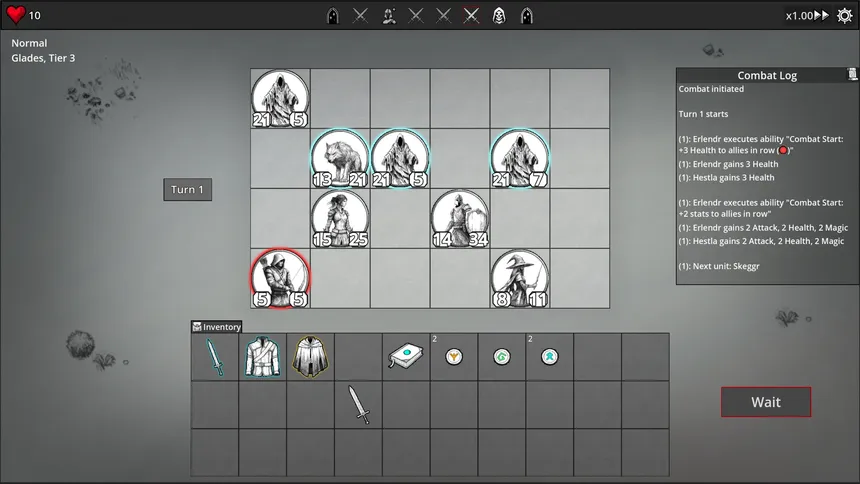Select the merchant figure stage icon
Image resolution: width=860 pixels, height=484 pixels.
389,16
